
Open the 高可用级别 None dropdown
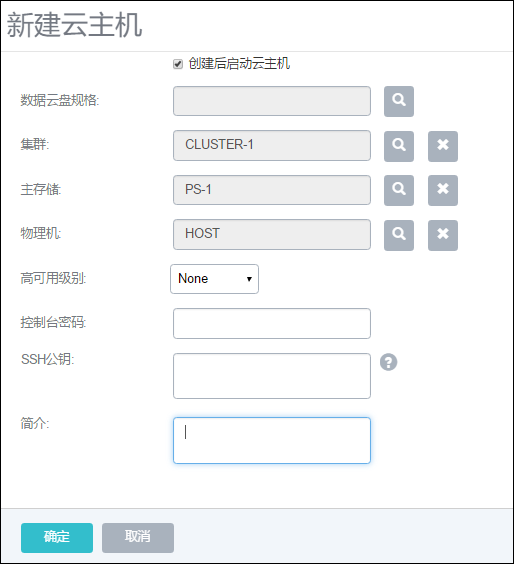[x=214, y=279]
